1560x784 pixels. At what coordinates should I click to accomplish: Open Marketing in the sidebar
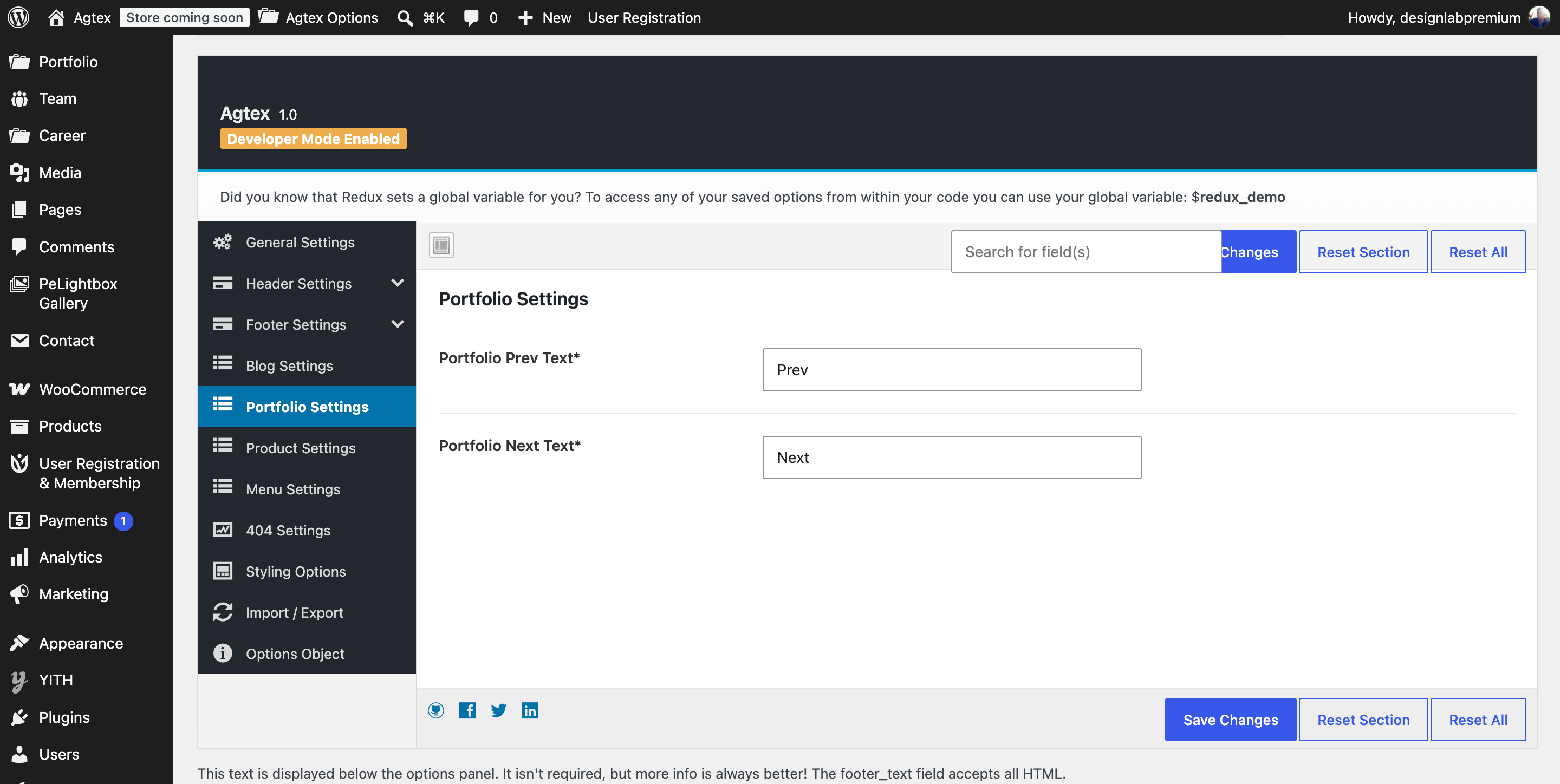point(87,594)
